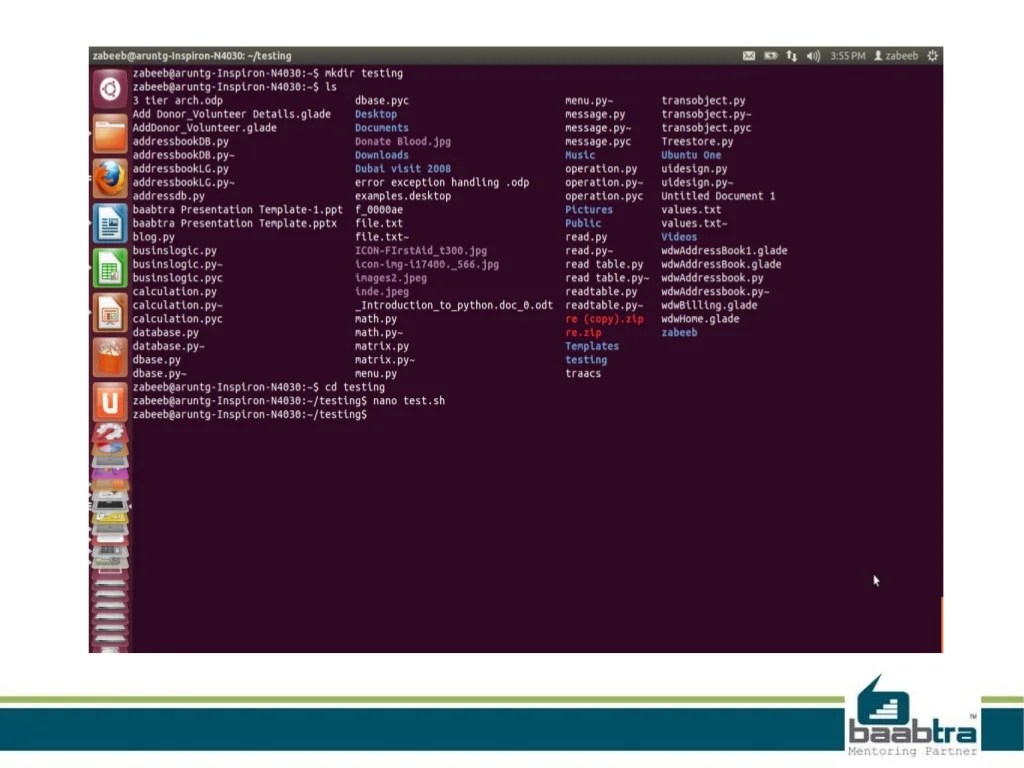1024x768 pixels.
Task: Open LibreOffice Writer from the launcher
Action: [x=109, y=222]
